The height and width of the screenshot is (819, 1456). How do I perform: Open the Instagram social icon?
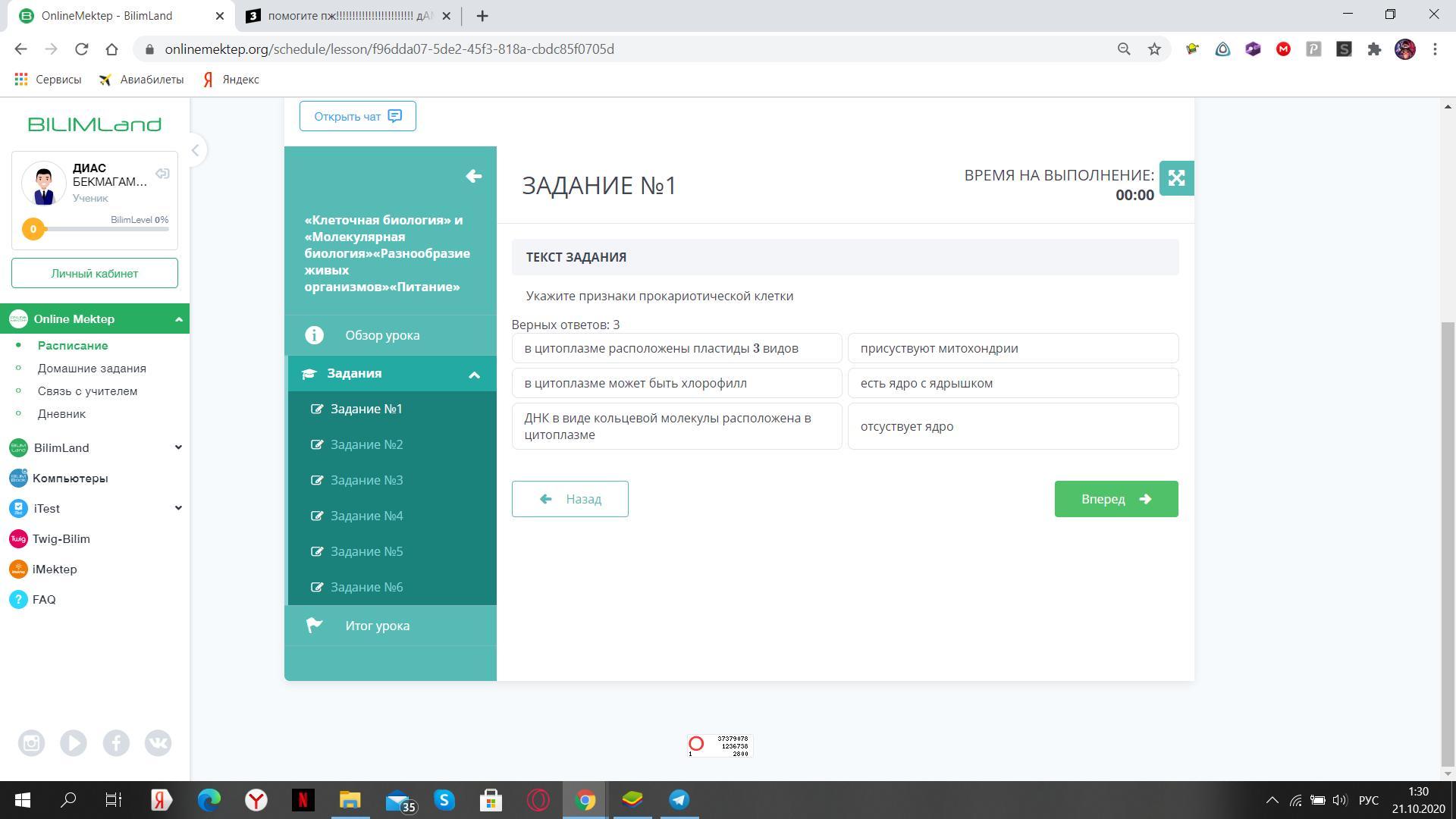click(31, 743)
